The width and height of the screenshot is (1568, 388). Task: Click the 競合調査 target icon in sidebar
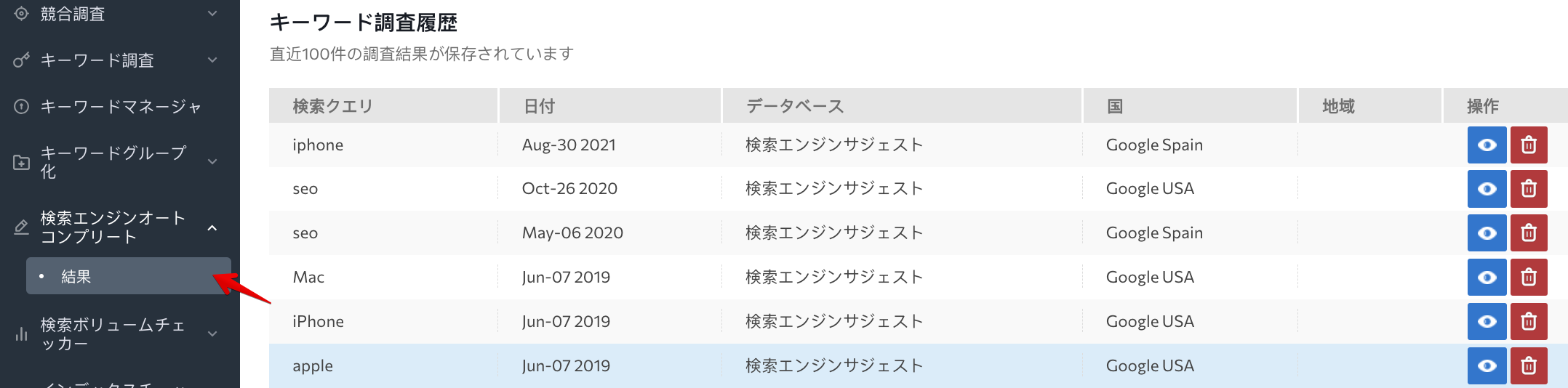click(22, 14)
